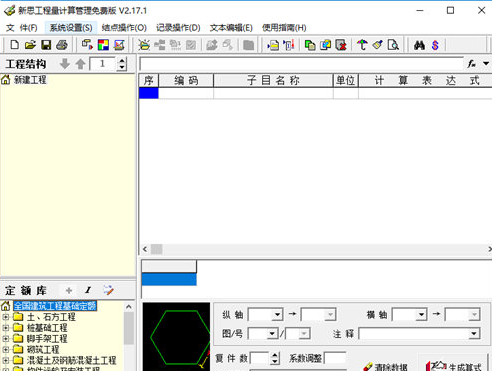492x371 pixels.
Task: Click the formula input field at top
Action: [x=302, y=63]
